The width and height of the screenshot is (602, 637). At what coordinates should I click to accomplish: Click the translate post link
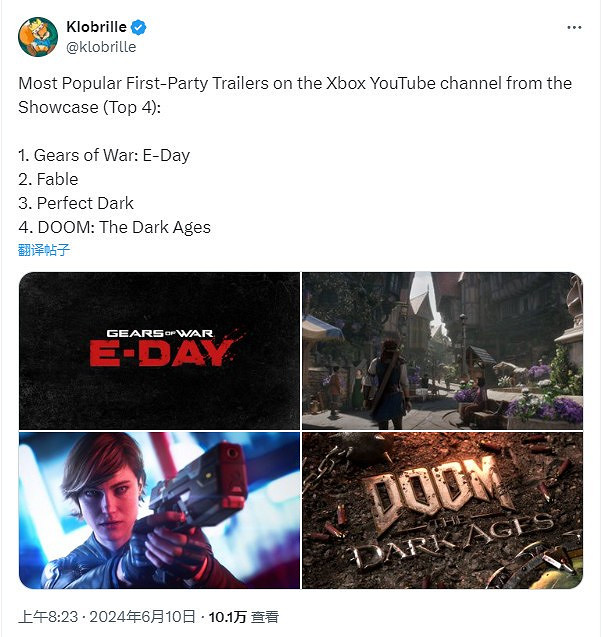(x=44, y=250)
